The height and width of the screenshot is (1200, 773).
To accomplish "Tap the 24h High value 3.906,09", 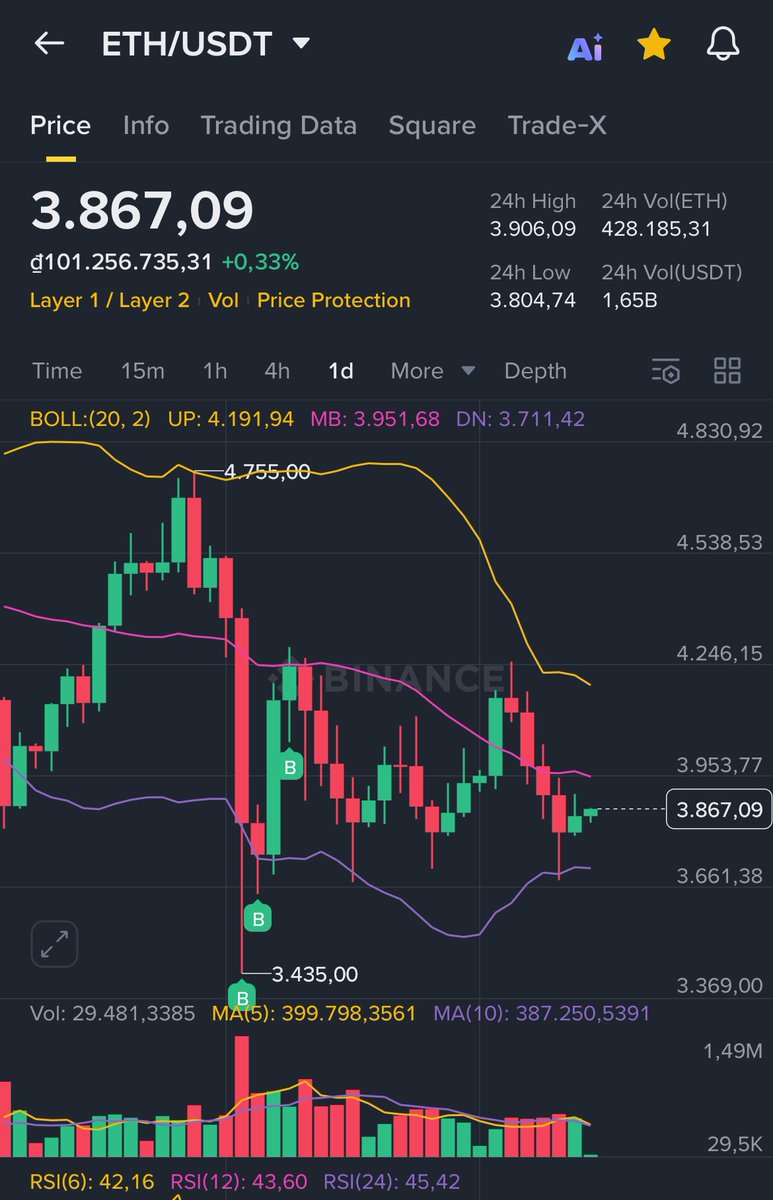I will pos(533,229).
